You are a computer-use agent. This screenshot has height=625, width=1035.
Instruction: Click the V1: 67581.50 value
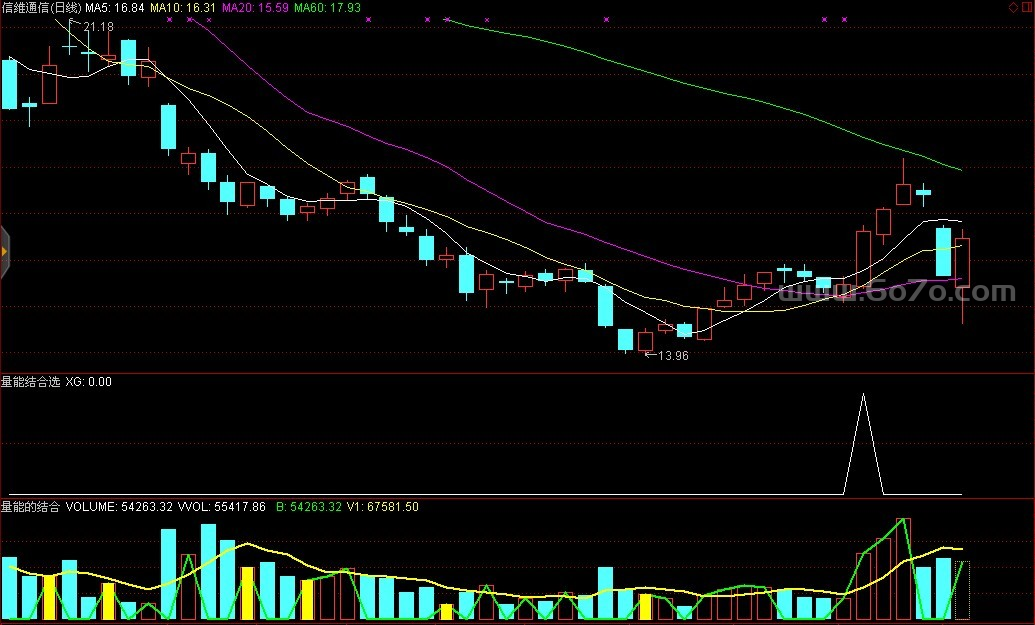click(x=383, y=507)
